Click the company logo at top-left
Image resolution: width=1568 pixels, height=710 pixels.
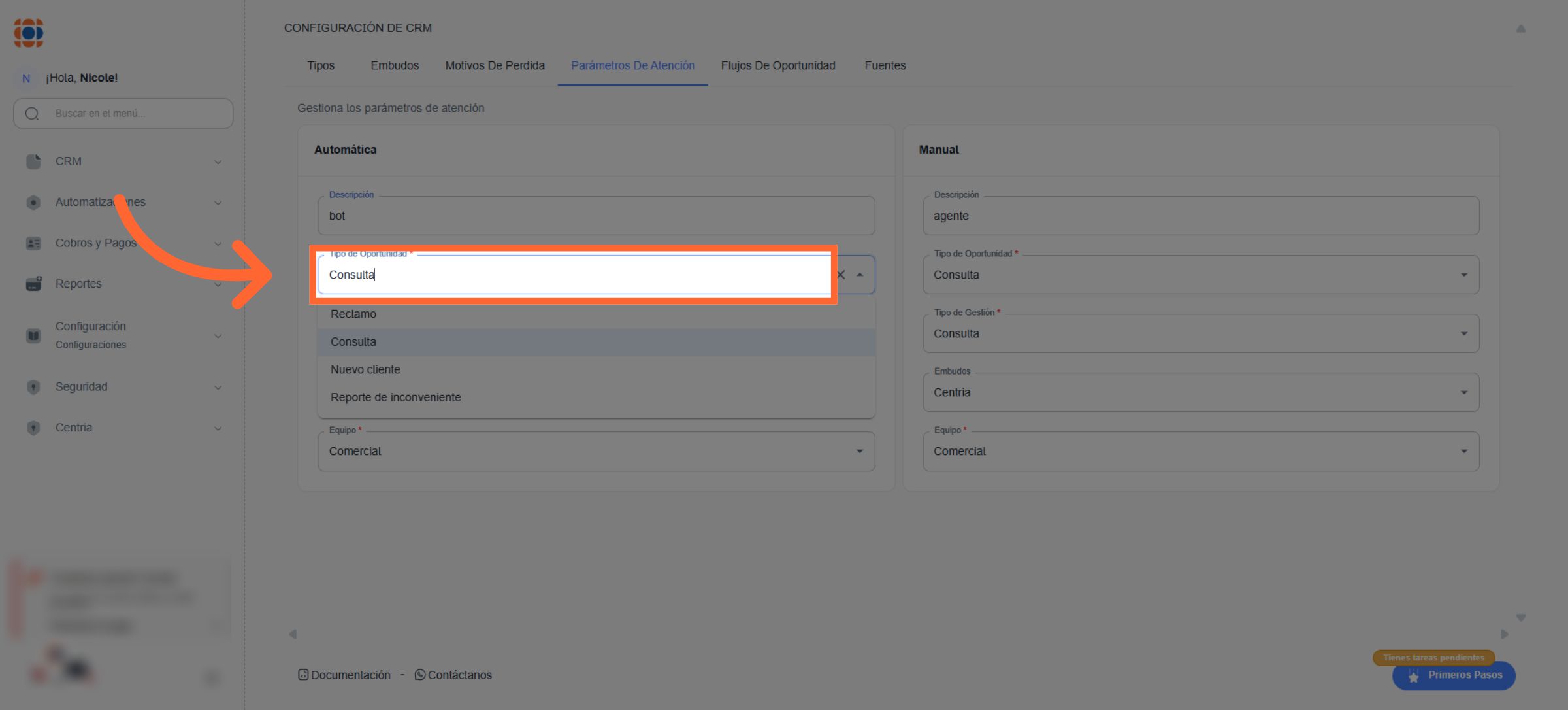[x=29, y=33]
